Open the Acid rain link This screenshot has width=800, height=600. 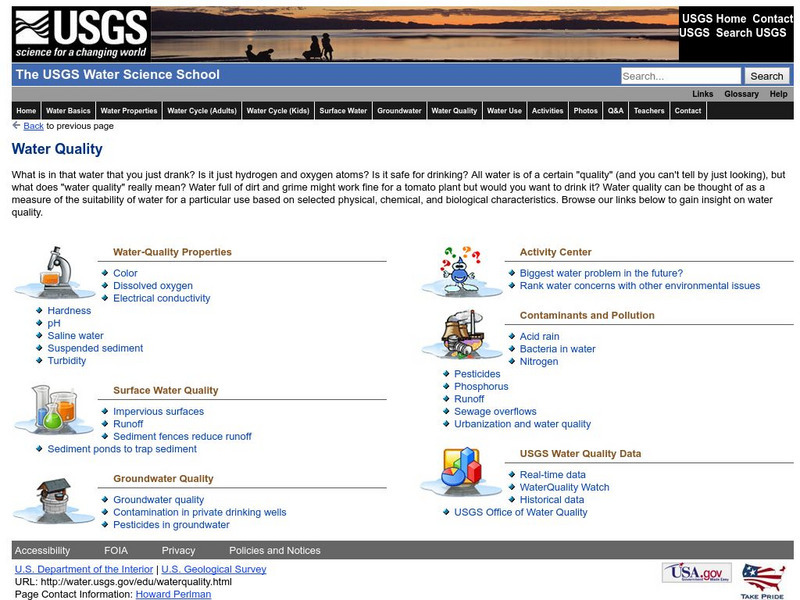point(539,336)
